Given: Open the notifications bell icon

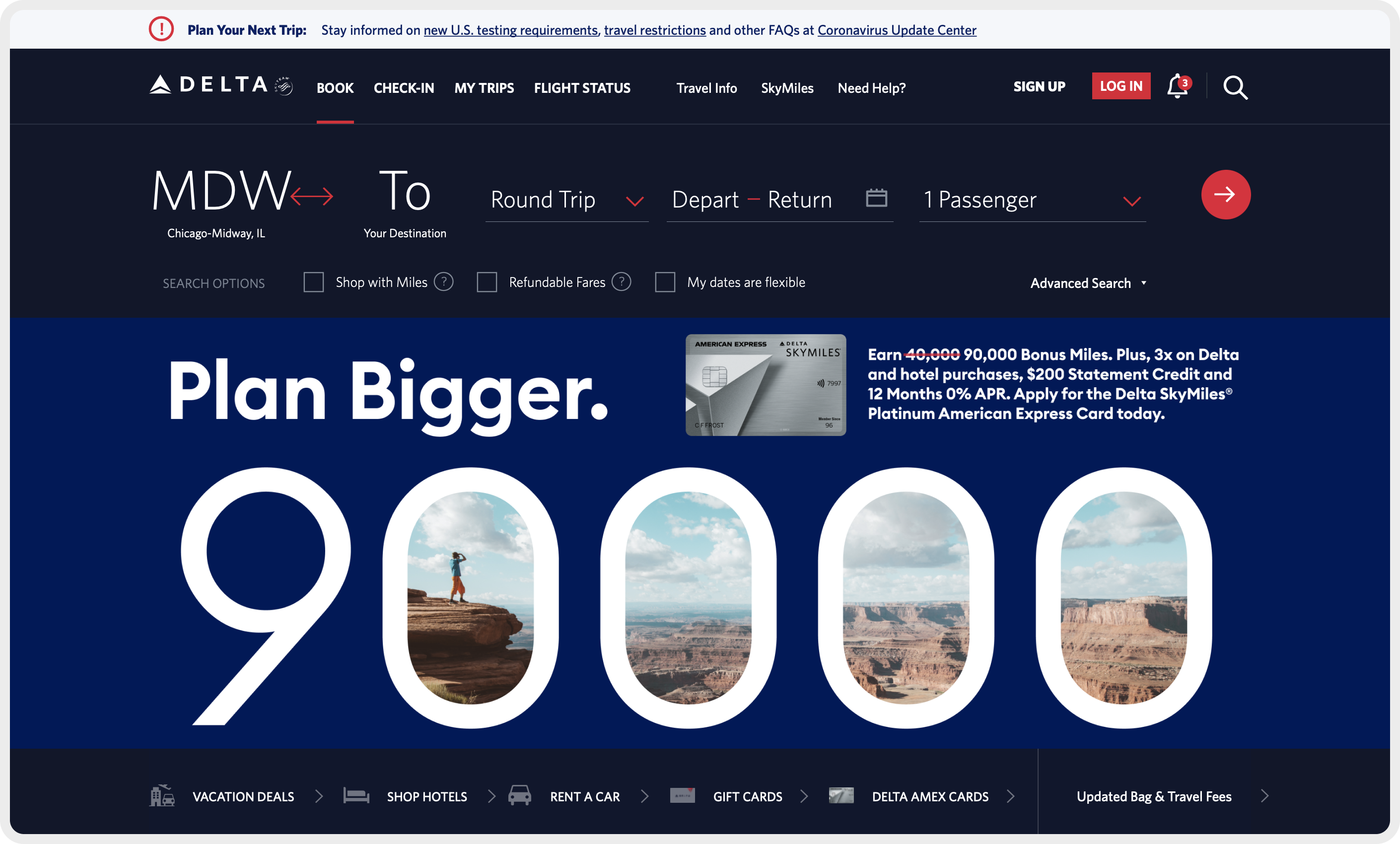Looking at the screenshot, I should tap(1178, 86).
